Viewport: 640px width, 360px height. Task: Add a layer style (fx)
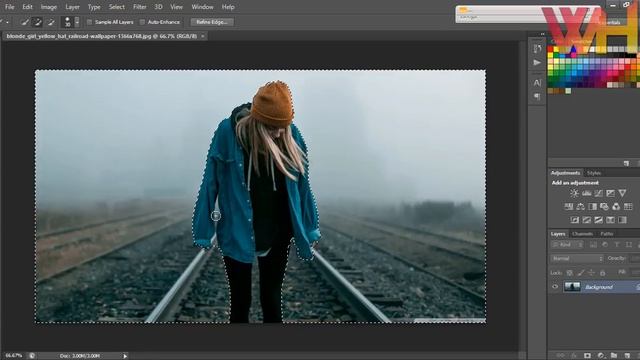[x=574, y=356]
